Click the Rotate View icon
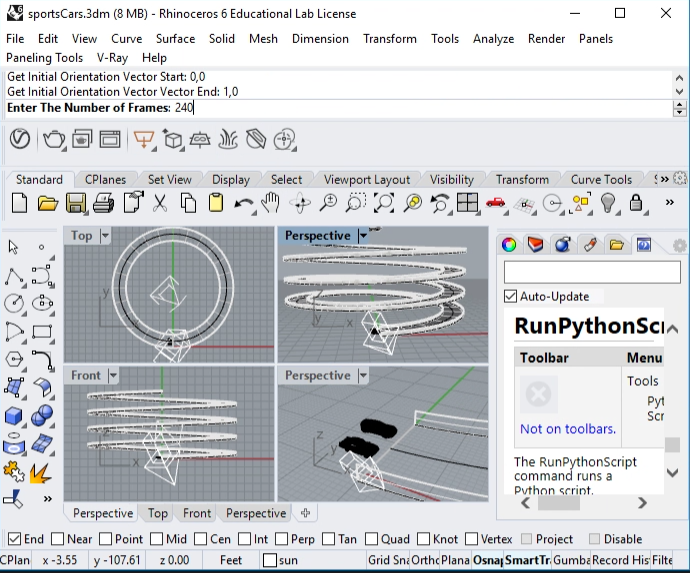690x573 pixels. click(x=301, y=203)
